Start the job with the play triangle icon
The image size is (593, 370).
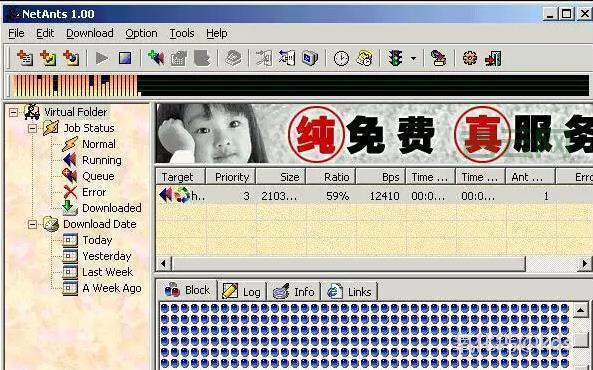(x=101, y=58)
